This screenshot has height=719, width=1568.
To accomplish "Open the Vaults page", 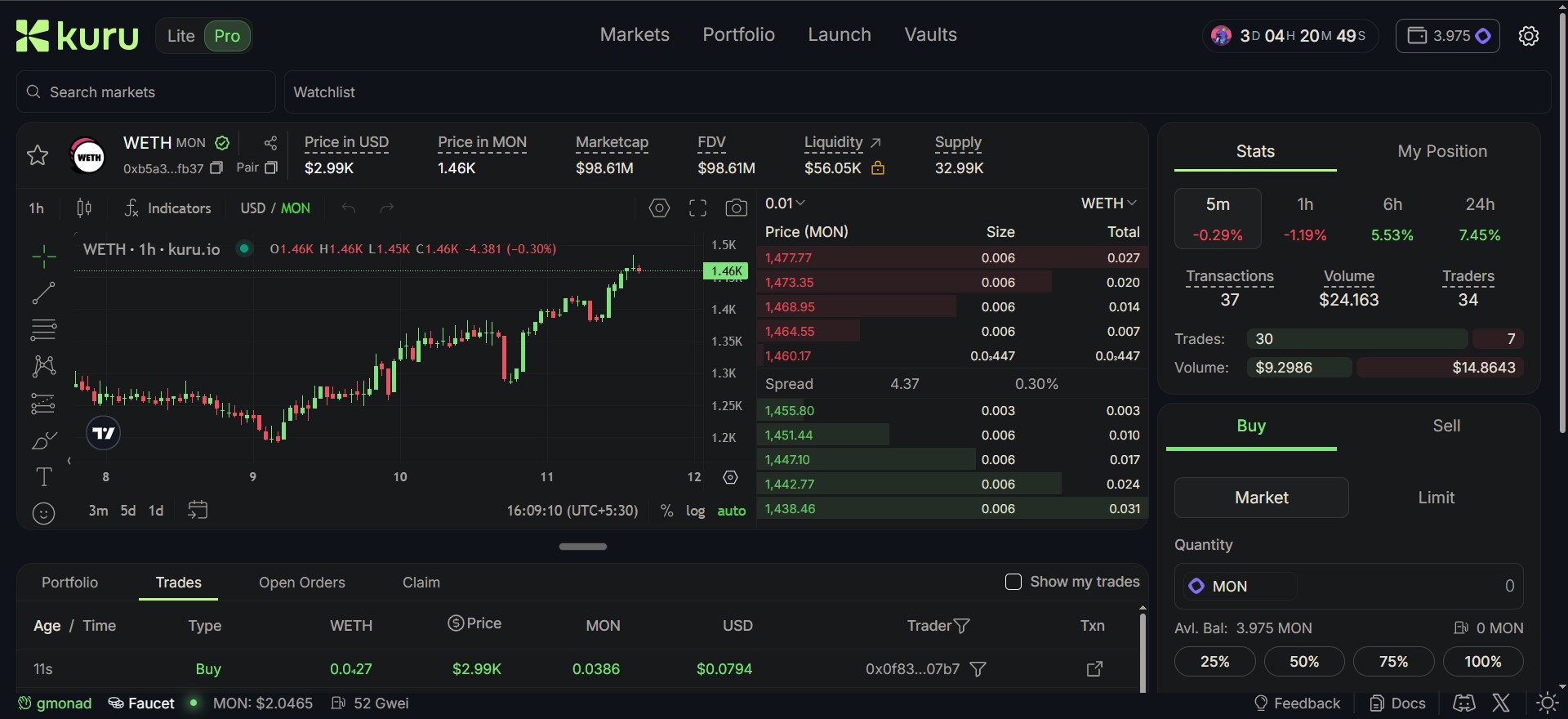I will (930, 34).
